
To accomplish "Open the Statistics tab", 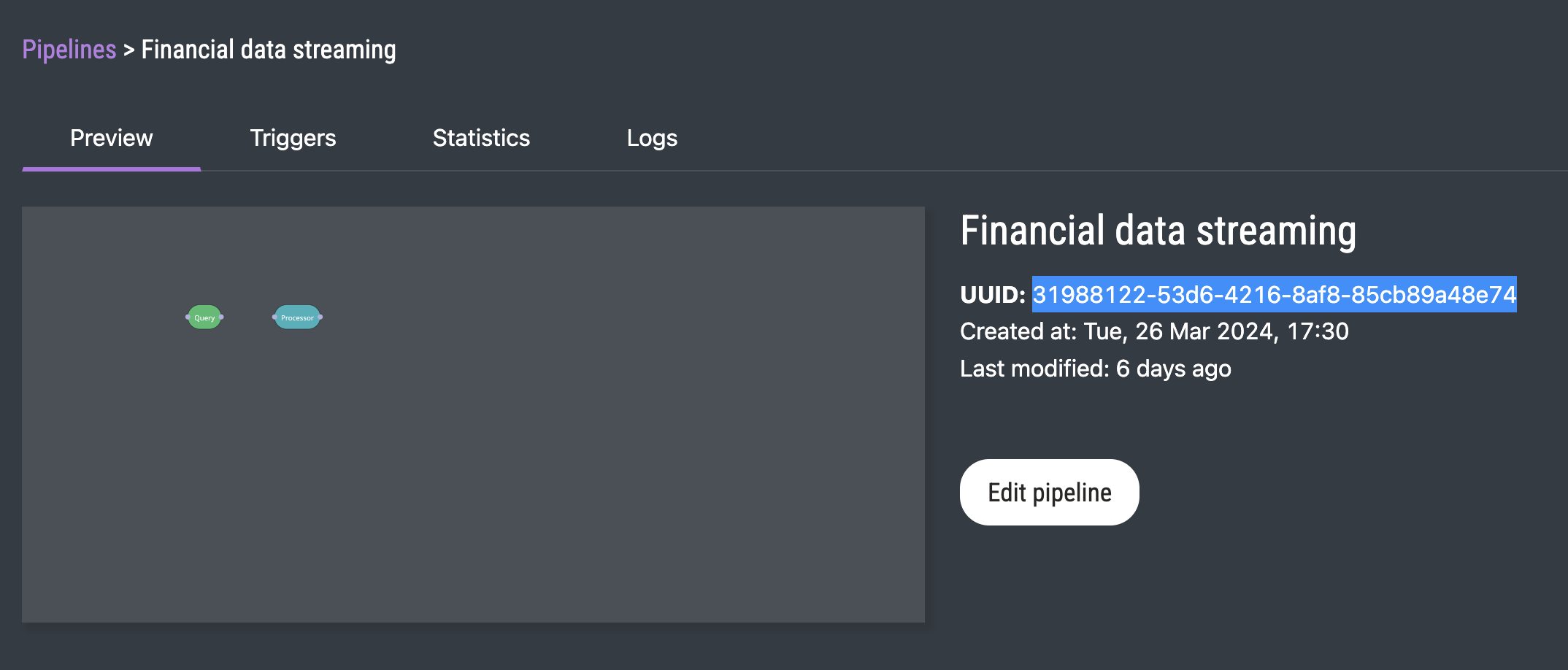I will point(481,138).
